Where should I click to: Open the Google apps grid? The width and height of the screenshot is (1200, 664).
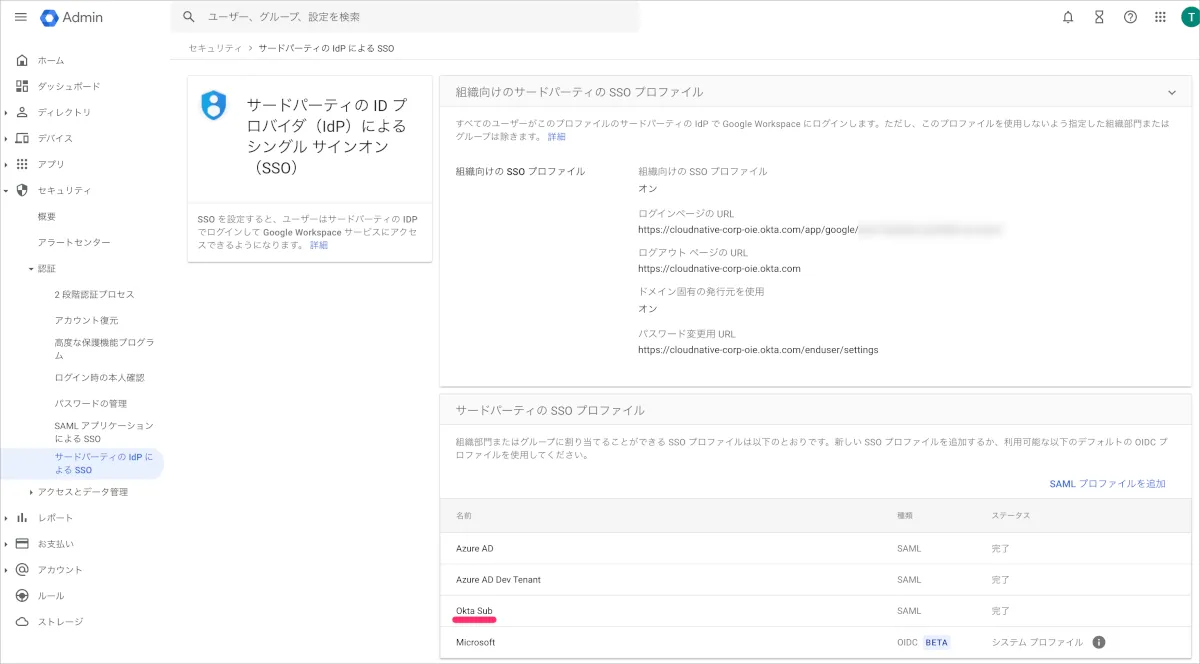(x=1160, y=17)
